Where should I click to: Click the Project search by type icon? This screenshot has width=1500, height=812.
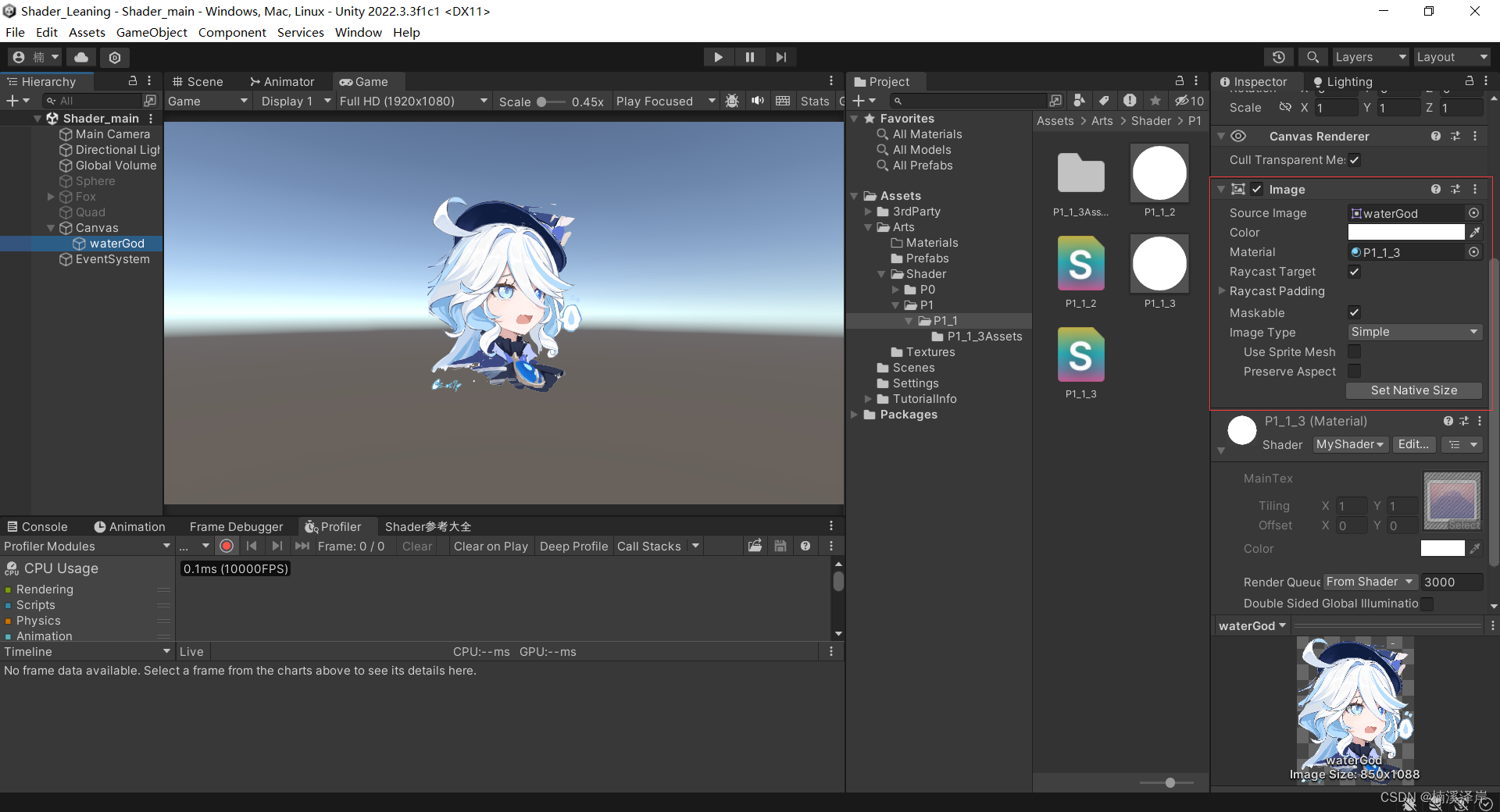tap(1079, 101)
